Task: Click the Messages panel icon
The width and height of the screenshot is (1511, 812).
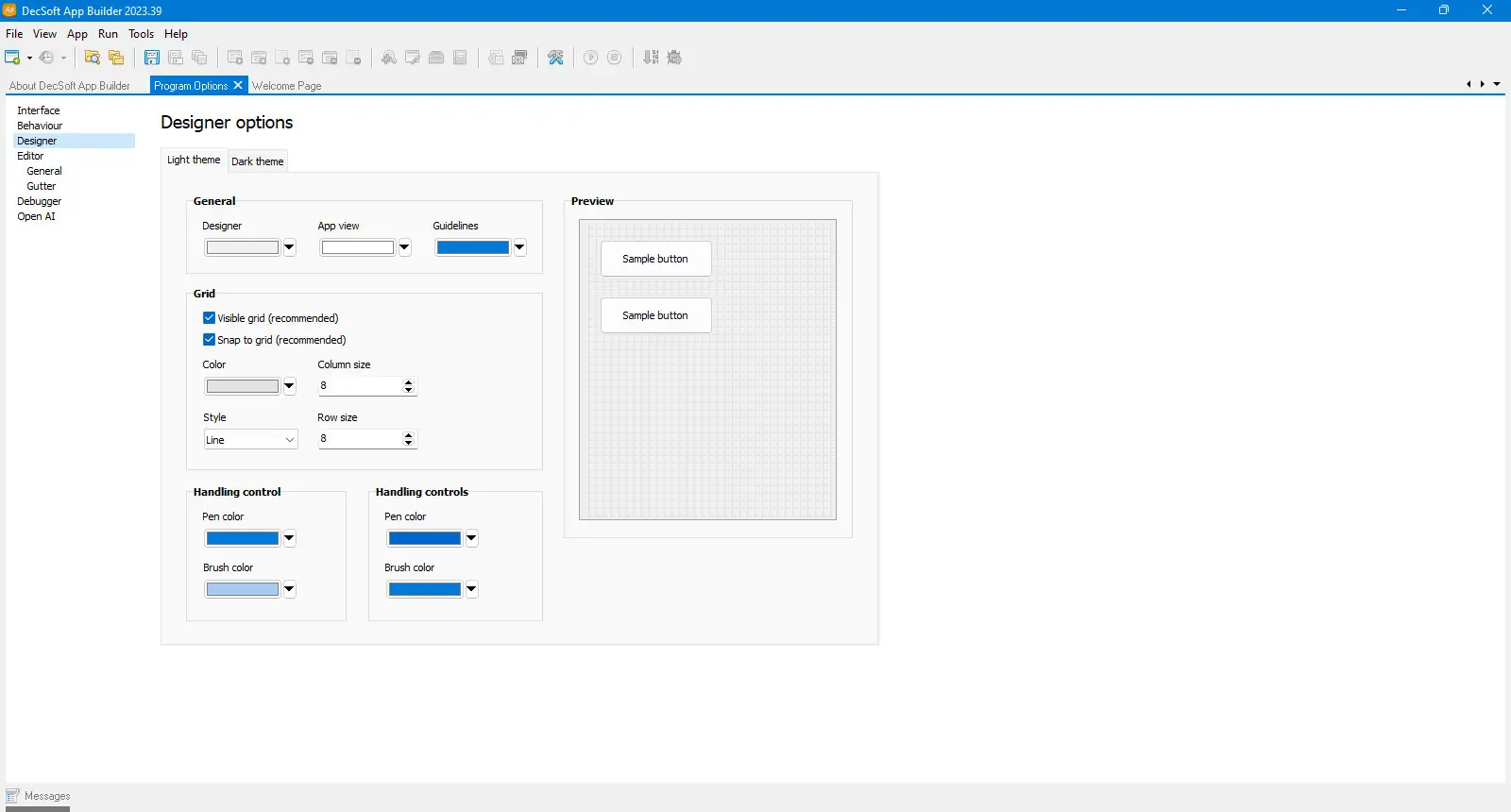Action: (12, 796)
